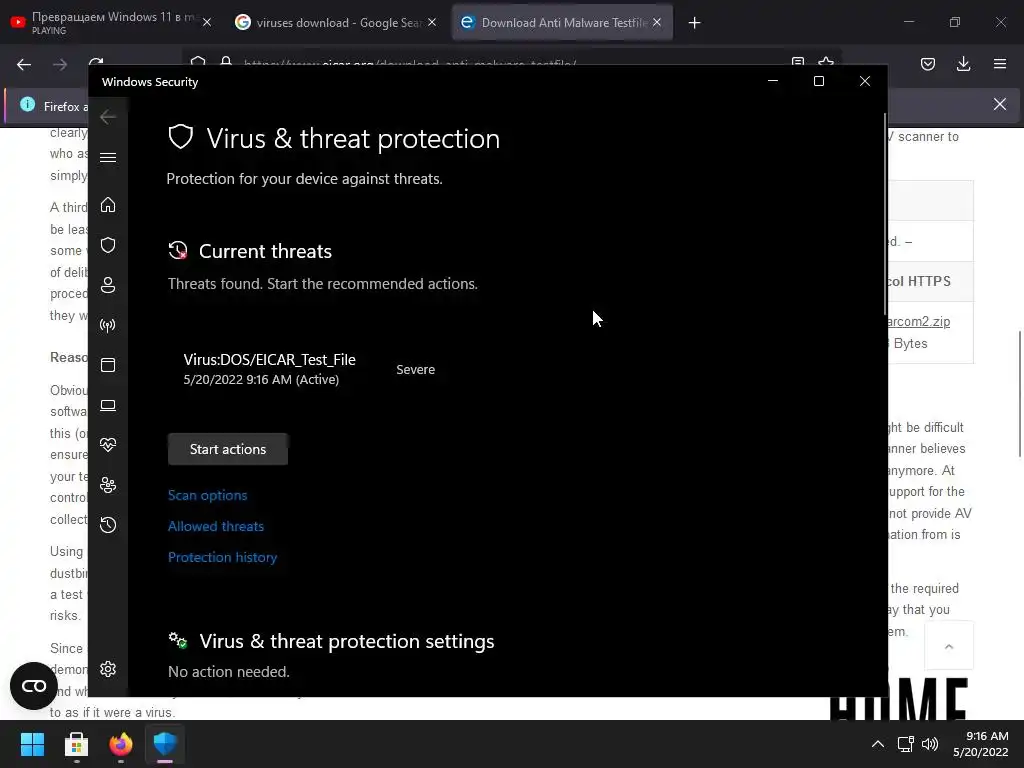This screenshot has width=1024, height=768.
Task: Open Virus & threat protection shield in sidebar
Action: [108, 245]
